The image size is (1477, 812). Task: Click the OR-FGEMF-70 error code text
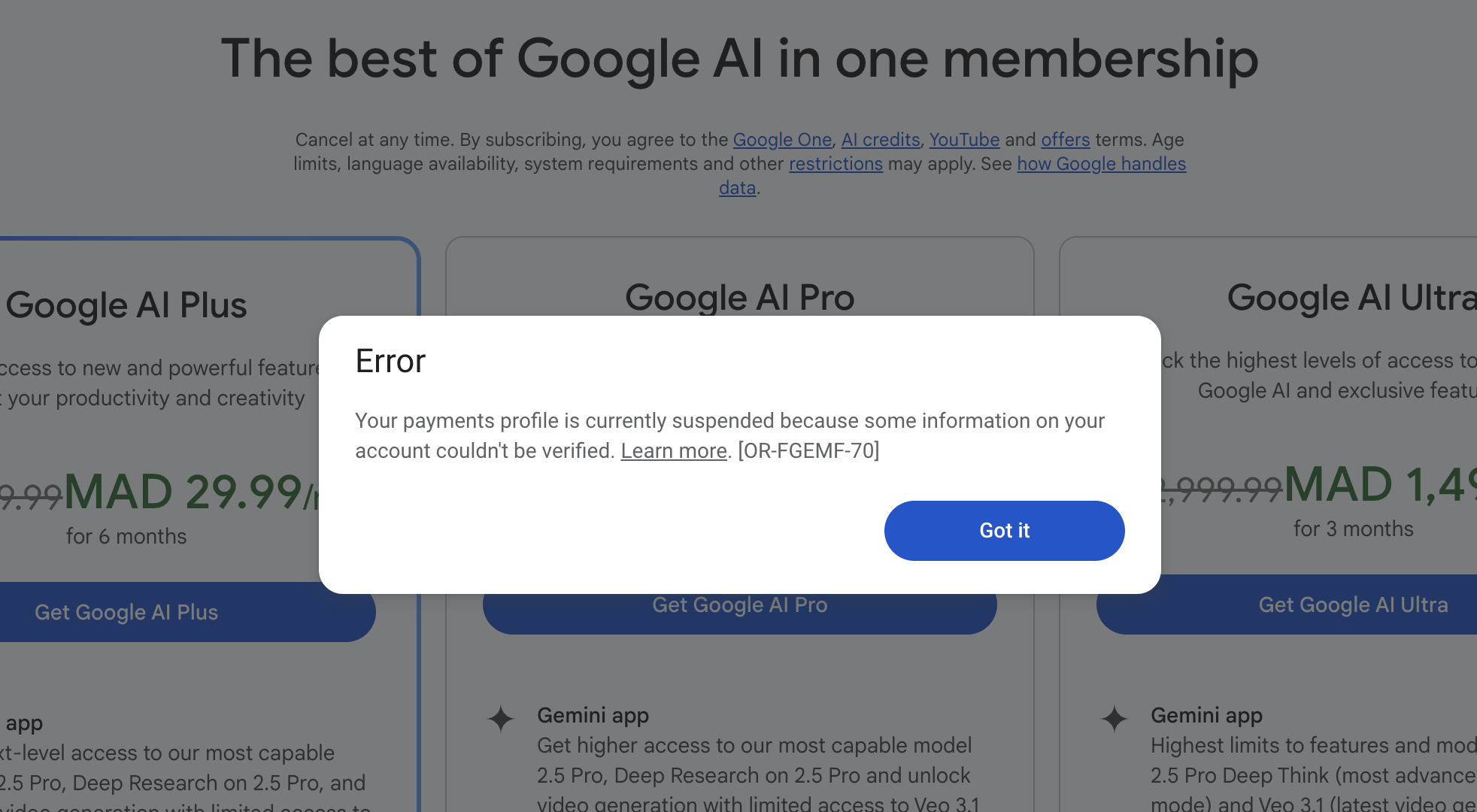coord(808,450)
